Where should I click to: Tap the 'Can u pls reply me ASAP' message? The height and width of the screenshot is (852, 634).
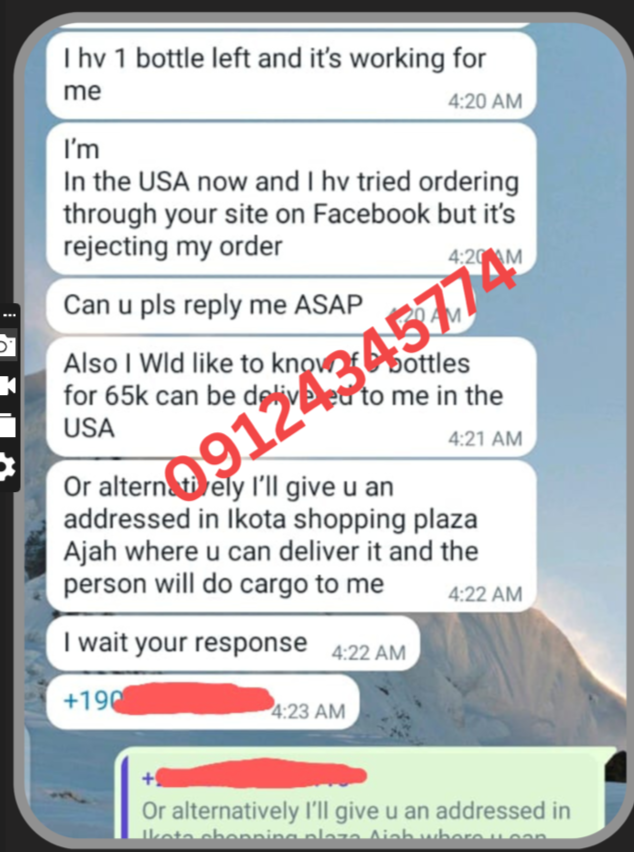pos(261,305)
